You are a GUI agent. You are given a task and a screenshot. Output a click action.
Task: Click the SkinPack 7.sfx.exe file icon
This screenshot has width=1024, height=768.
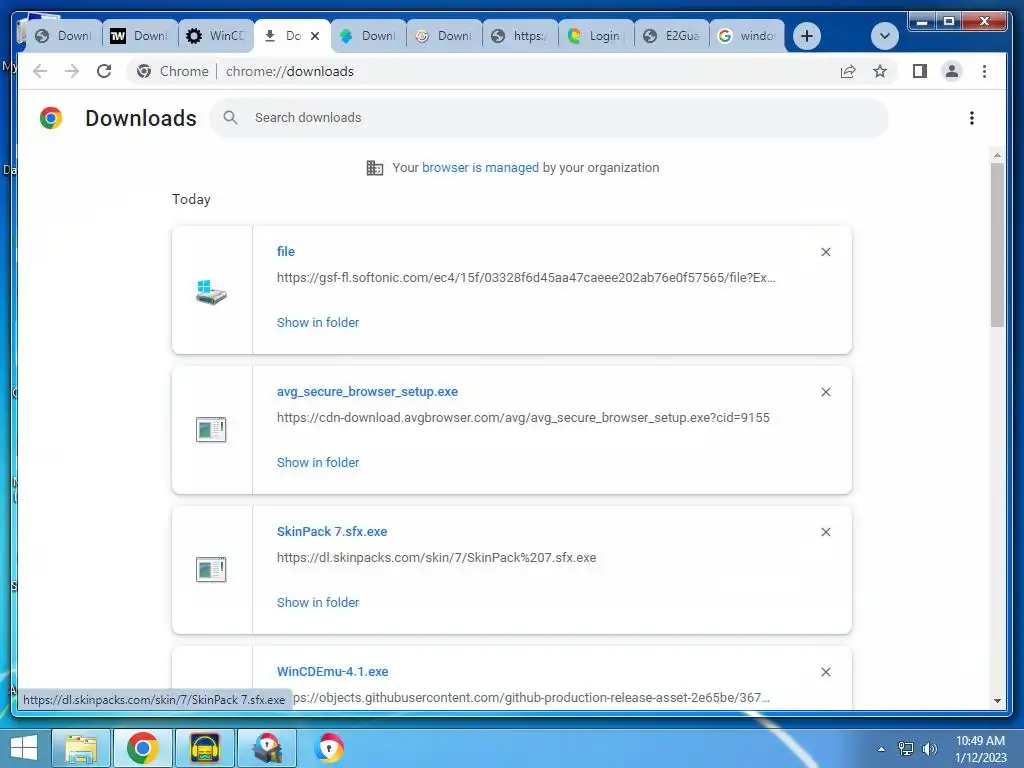[211, 569]
